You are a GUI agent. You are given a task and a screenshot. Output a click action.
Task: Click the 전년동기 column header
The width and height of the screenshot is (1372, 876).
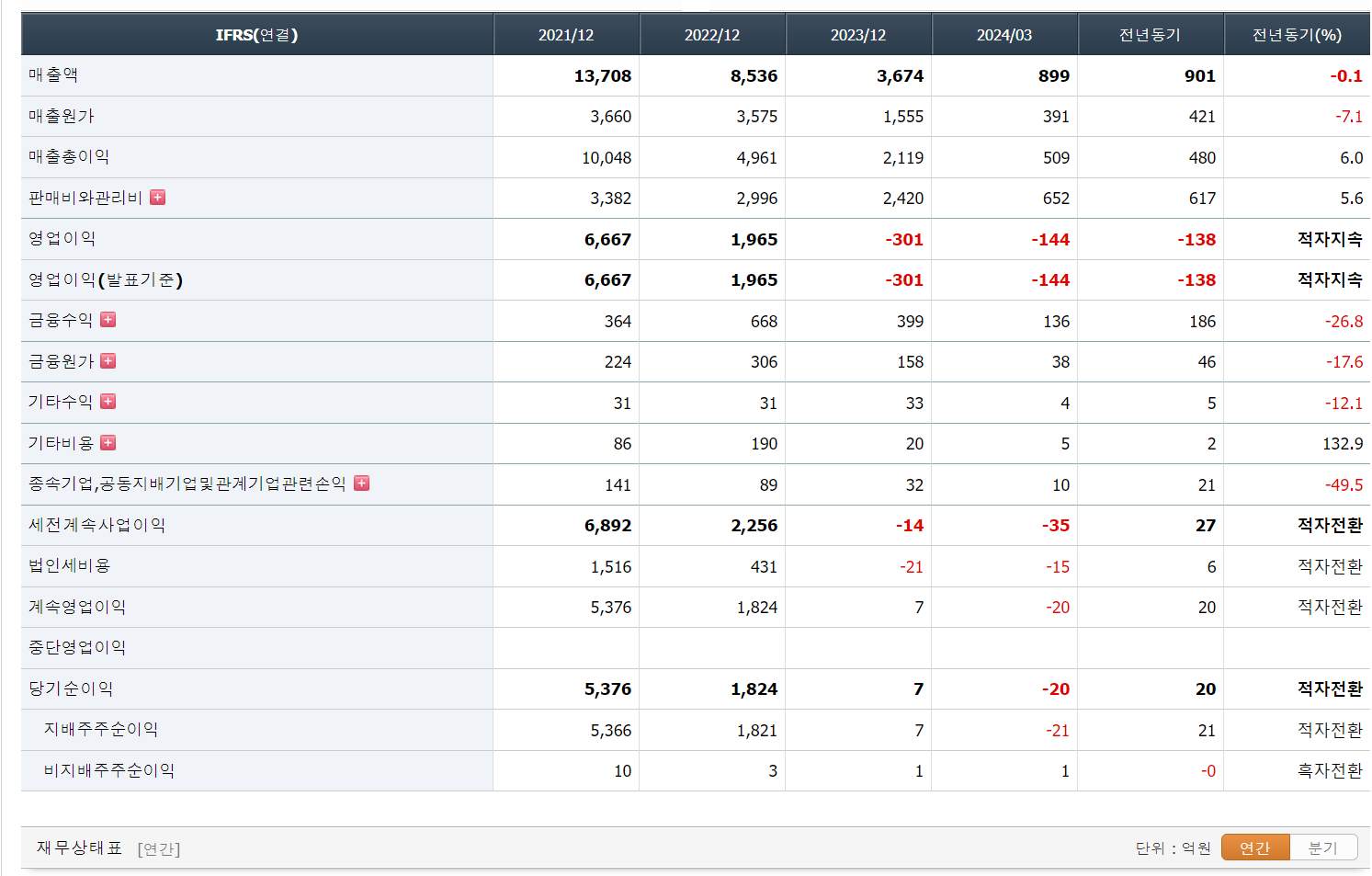(x=1151, y=35)
